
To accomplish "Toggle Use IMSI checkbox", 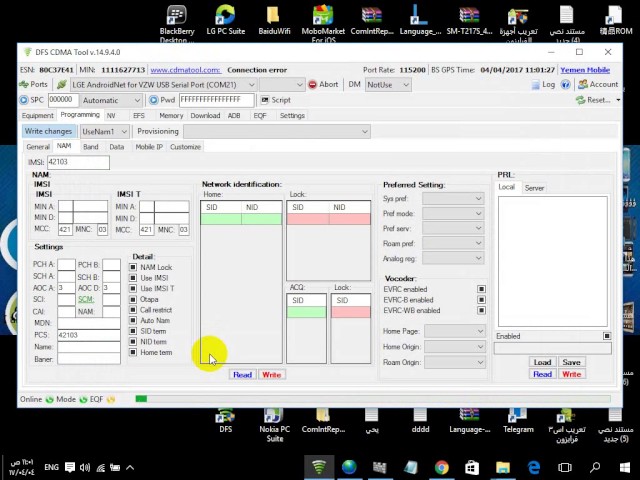I will 133,278.
